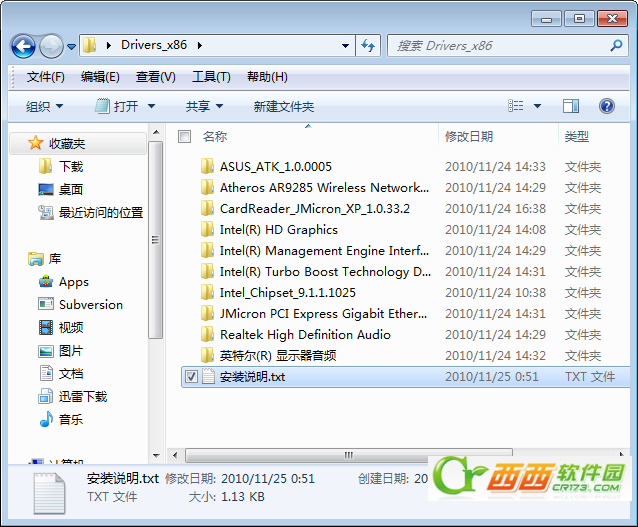The image size is (638, 527).
Task: Open the 视频 library
Action: (x=71, y=327)
